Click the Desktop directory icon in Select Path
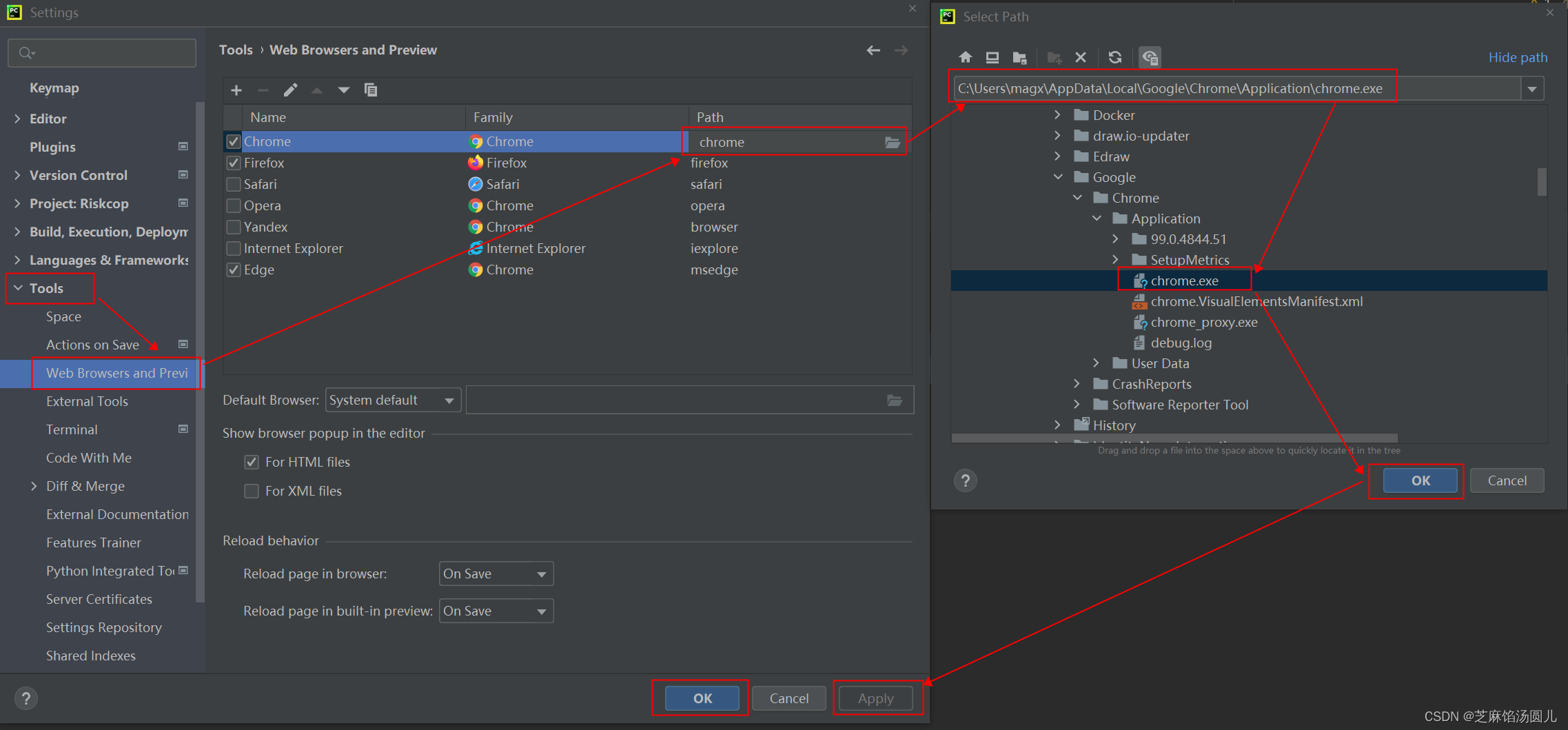Viewport: 1568px width, 730px height. [992, 57]
